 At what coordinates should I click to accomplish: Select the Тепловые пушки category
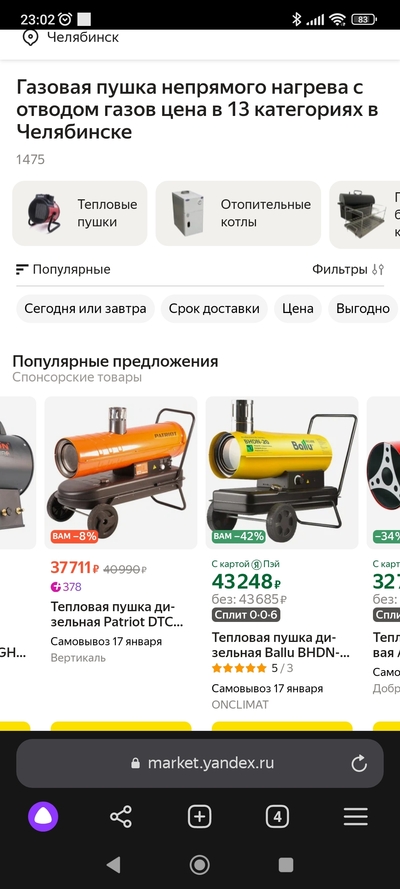coord(80,213)
